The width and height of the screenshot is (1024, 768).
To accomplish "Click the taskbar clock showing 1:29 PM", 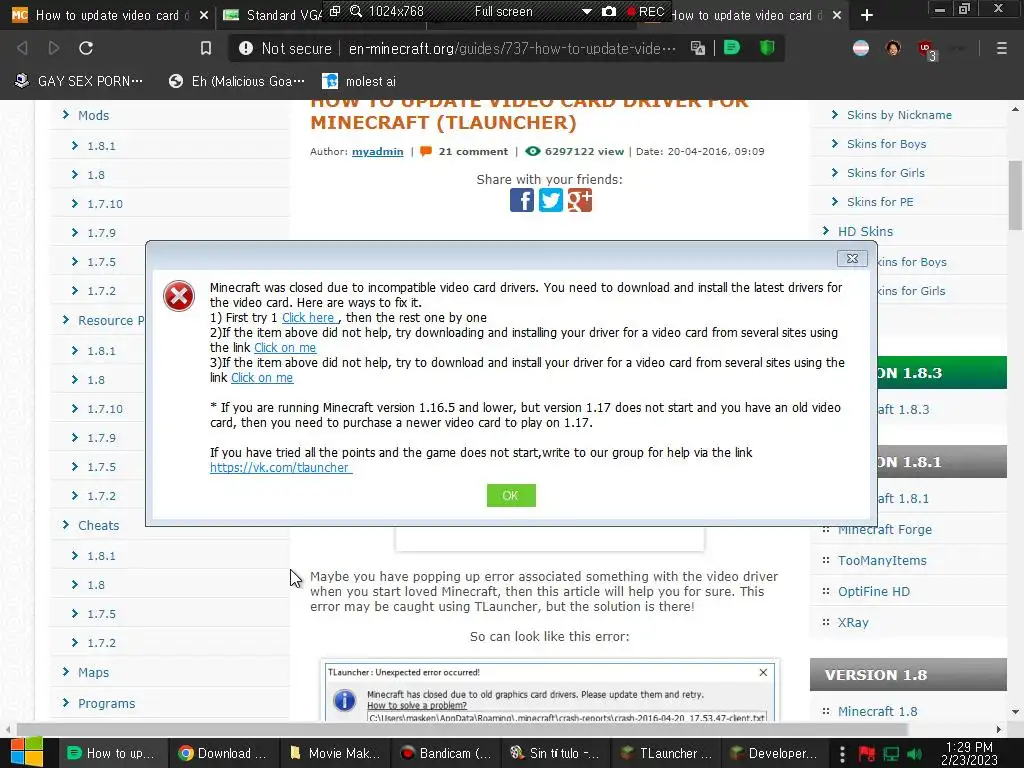I will (x=969, y=754).
